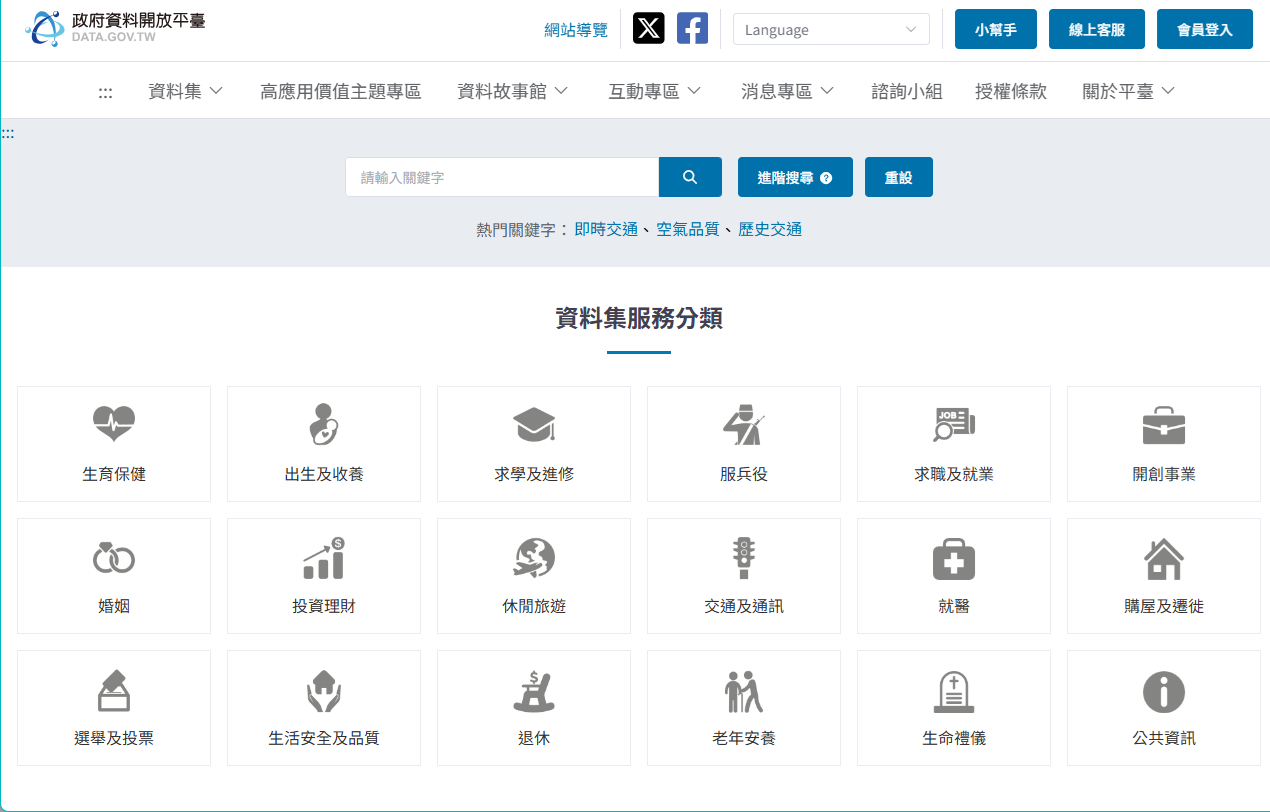Expand the 資料集 menu
This screenshot has width=1270, height=812.
[x=185, y=91]
